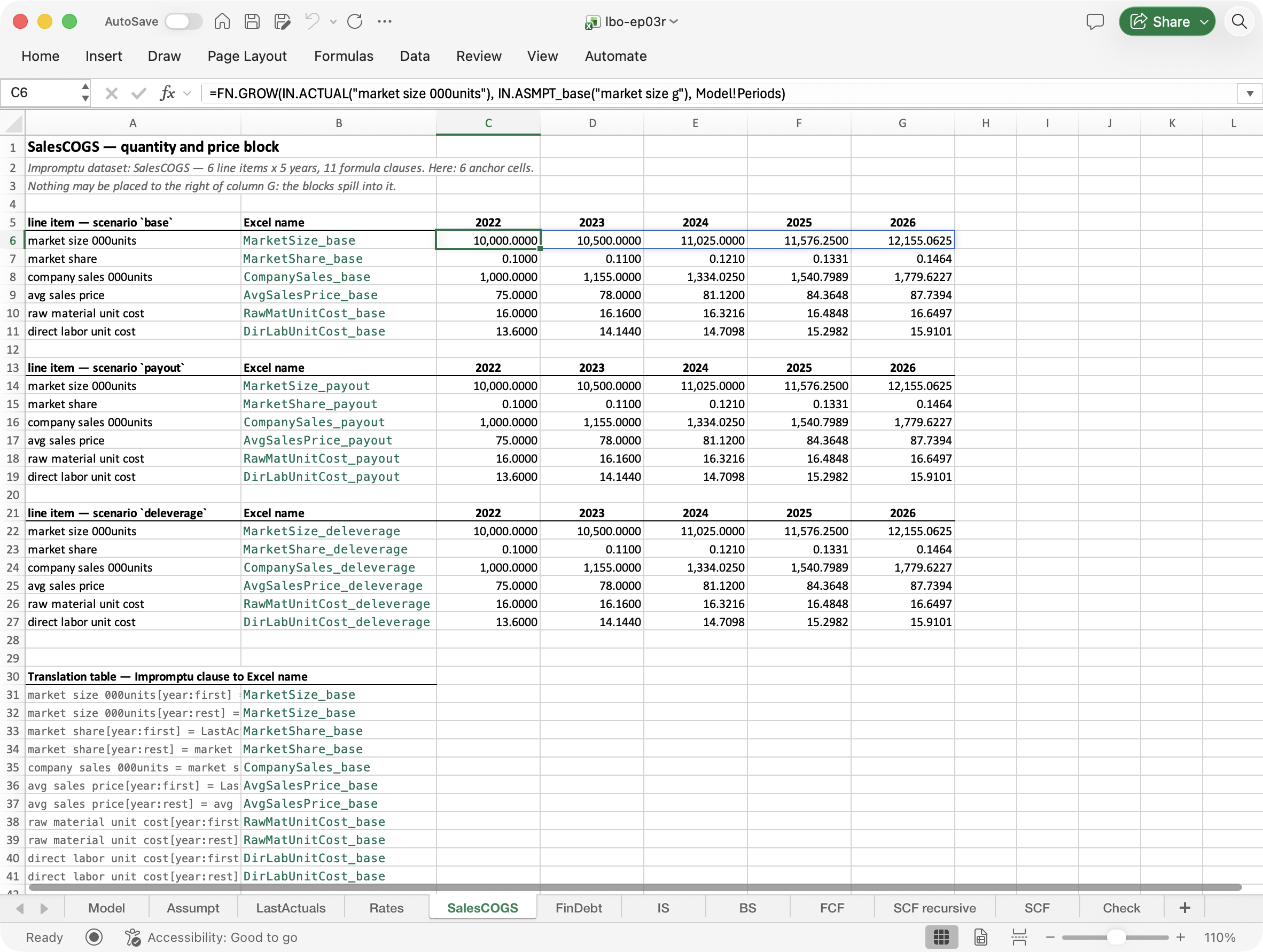Open the Insert Function fx icon
The image size is (1263, 952).
click(x=167, y=93)
